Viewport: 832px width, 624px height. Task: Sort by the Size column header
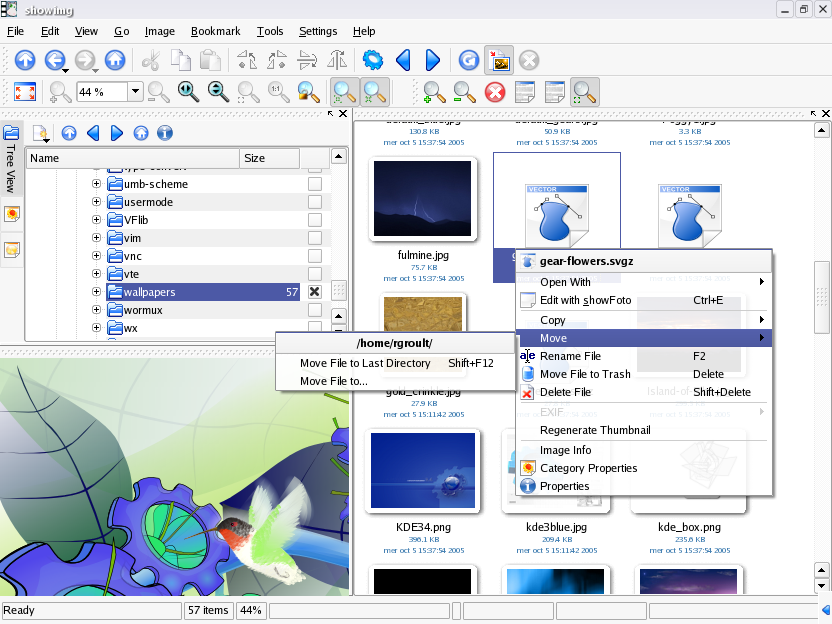(x=270, y=158)
